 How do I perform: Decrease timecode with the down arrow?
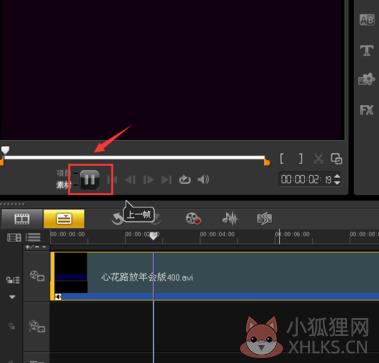tap(337, 183)
